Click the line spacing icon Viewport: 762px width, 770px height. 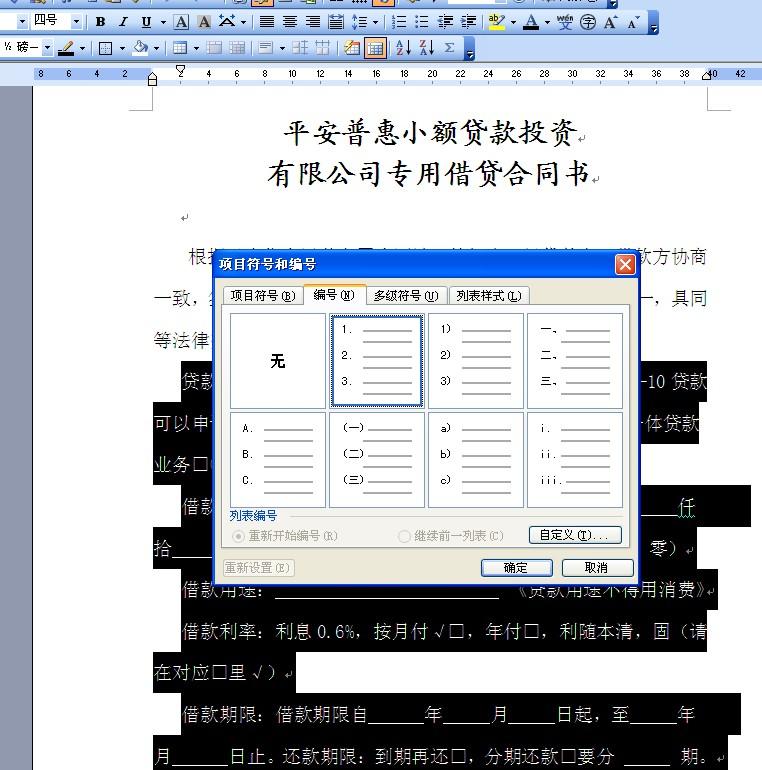pos(359,22)
